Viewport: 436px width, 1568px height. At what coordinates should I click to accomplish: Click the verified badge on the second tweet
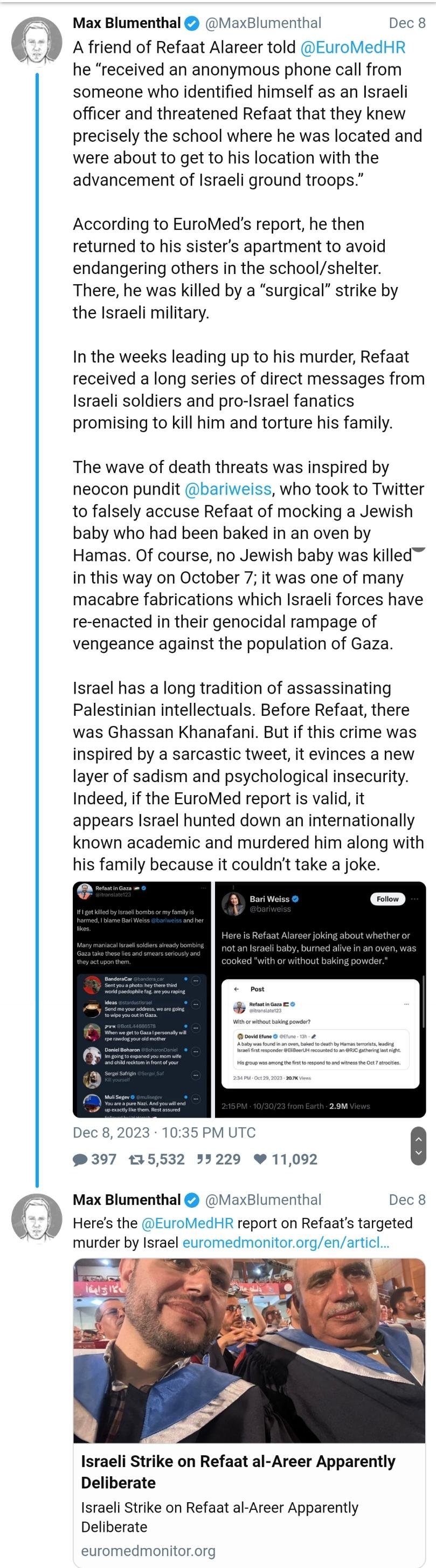[192, 1200]
